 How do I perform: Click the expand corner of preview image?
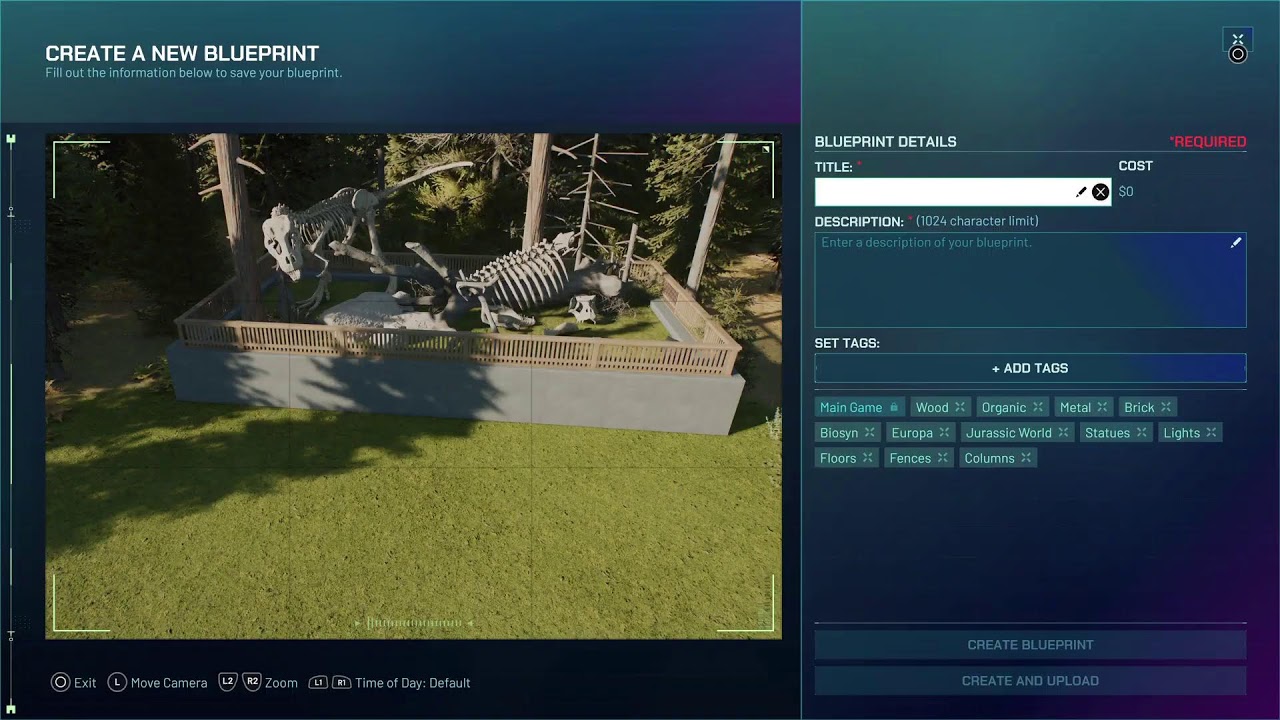[766, 150]
